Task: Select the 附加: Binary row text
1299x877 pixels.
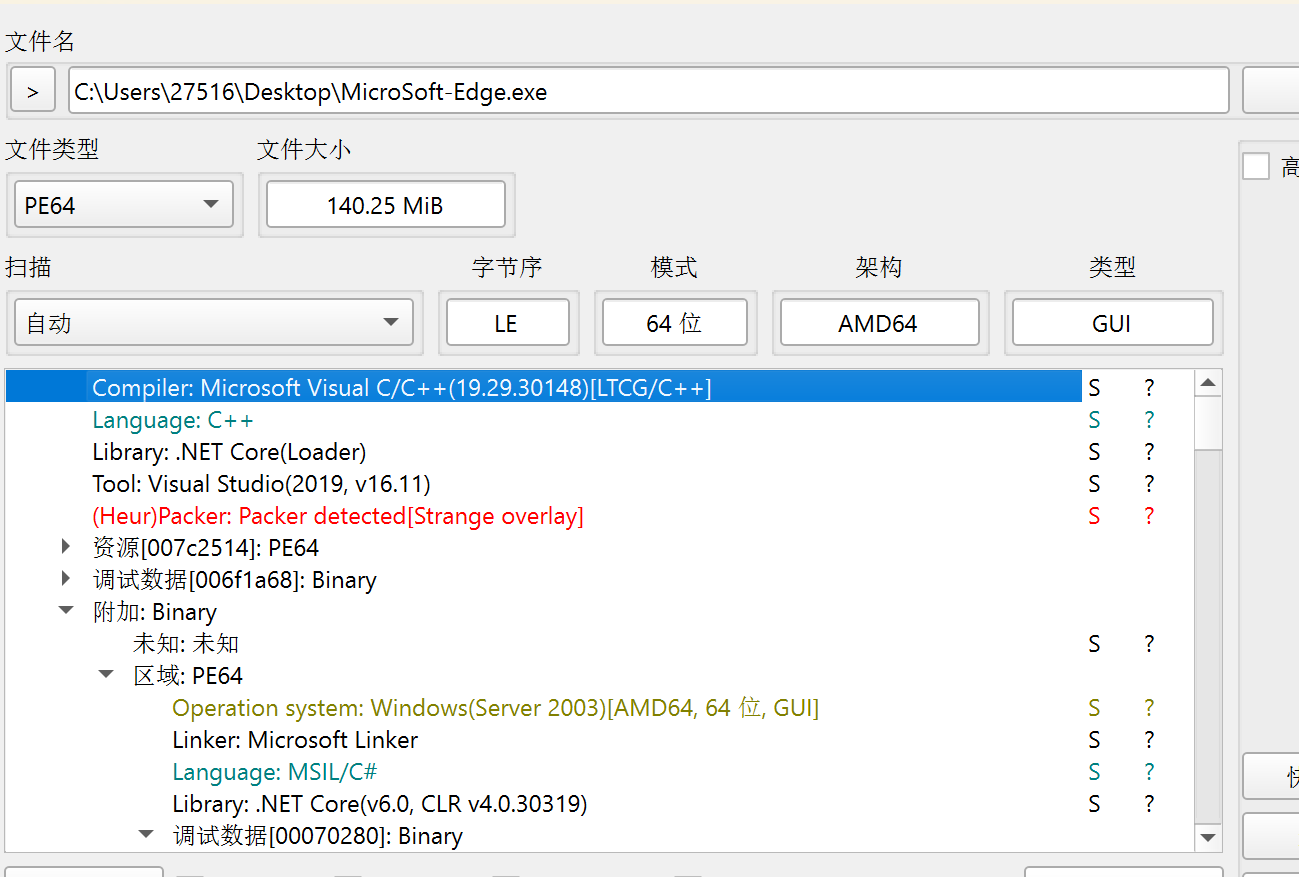Action: (x=154, y=612)
